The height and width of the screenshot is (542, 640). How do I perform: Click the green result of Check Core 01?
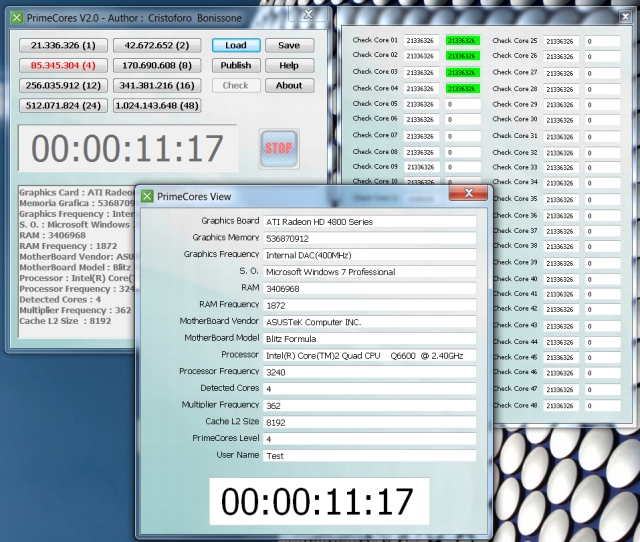click(462, 40)
